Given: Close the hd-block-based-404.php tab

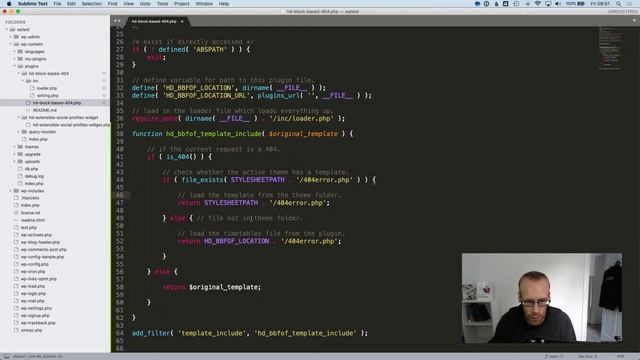Looking at the screenshot, I should point(182,21).
